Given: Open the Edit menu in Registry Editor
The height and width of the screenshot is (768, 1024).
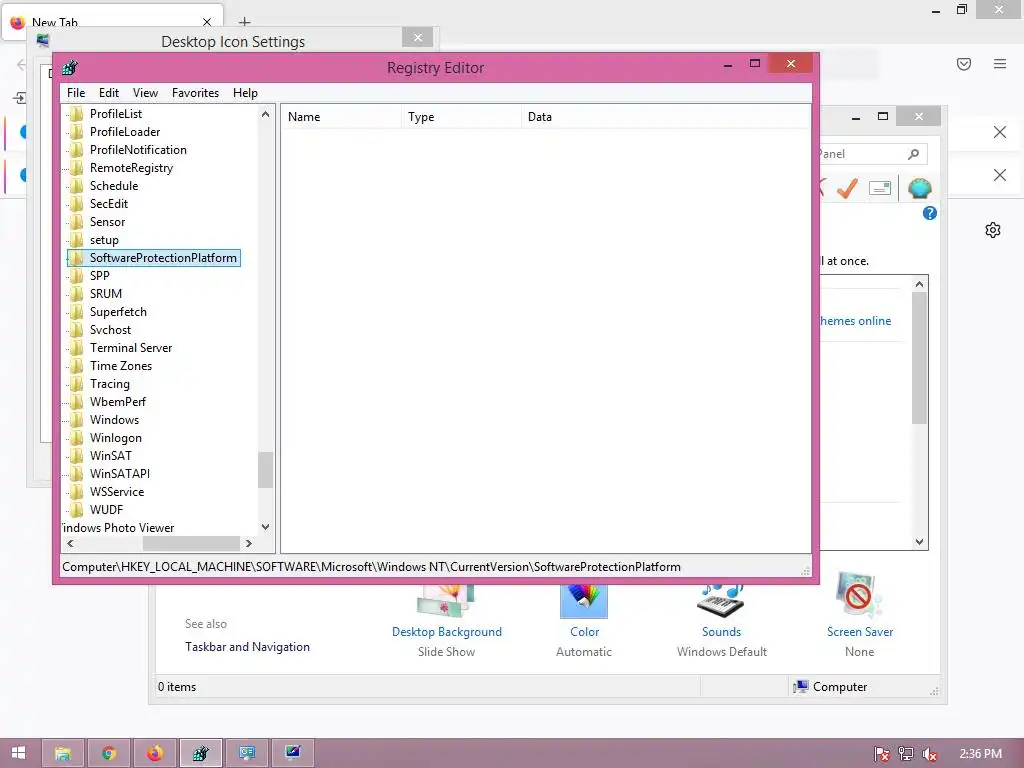Looking at the screenshot, I should (108, 93).
